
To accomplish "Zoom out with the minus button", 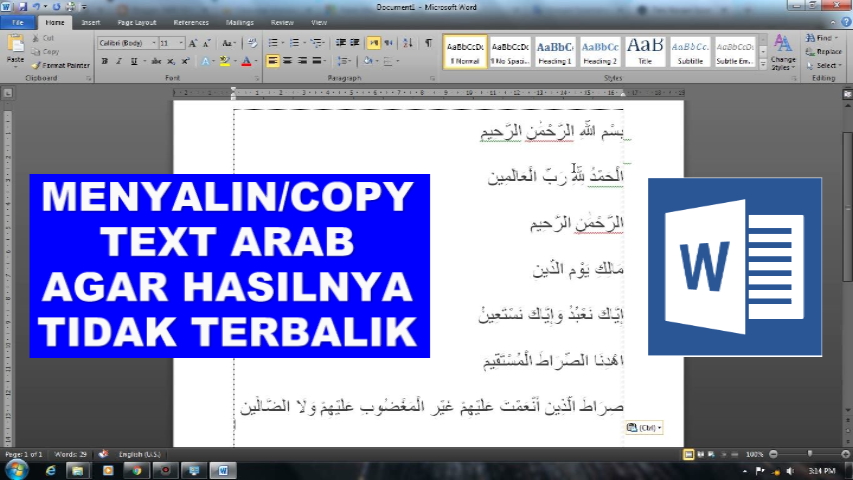I will 773,454.
